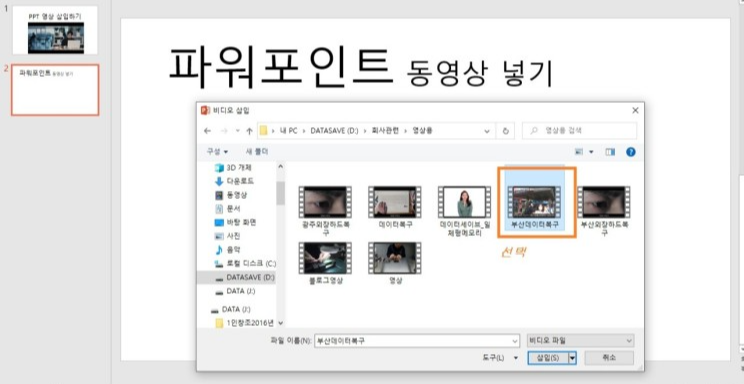Viewport: 744px width, 384px height.
Task: Click the 취소 cancel button
Action: point(609,357)
